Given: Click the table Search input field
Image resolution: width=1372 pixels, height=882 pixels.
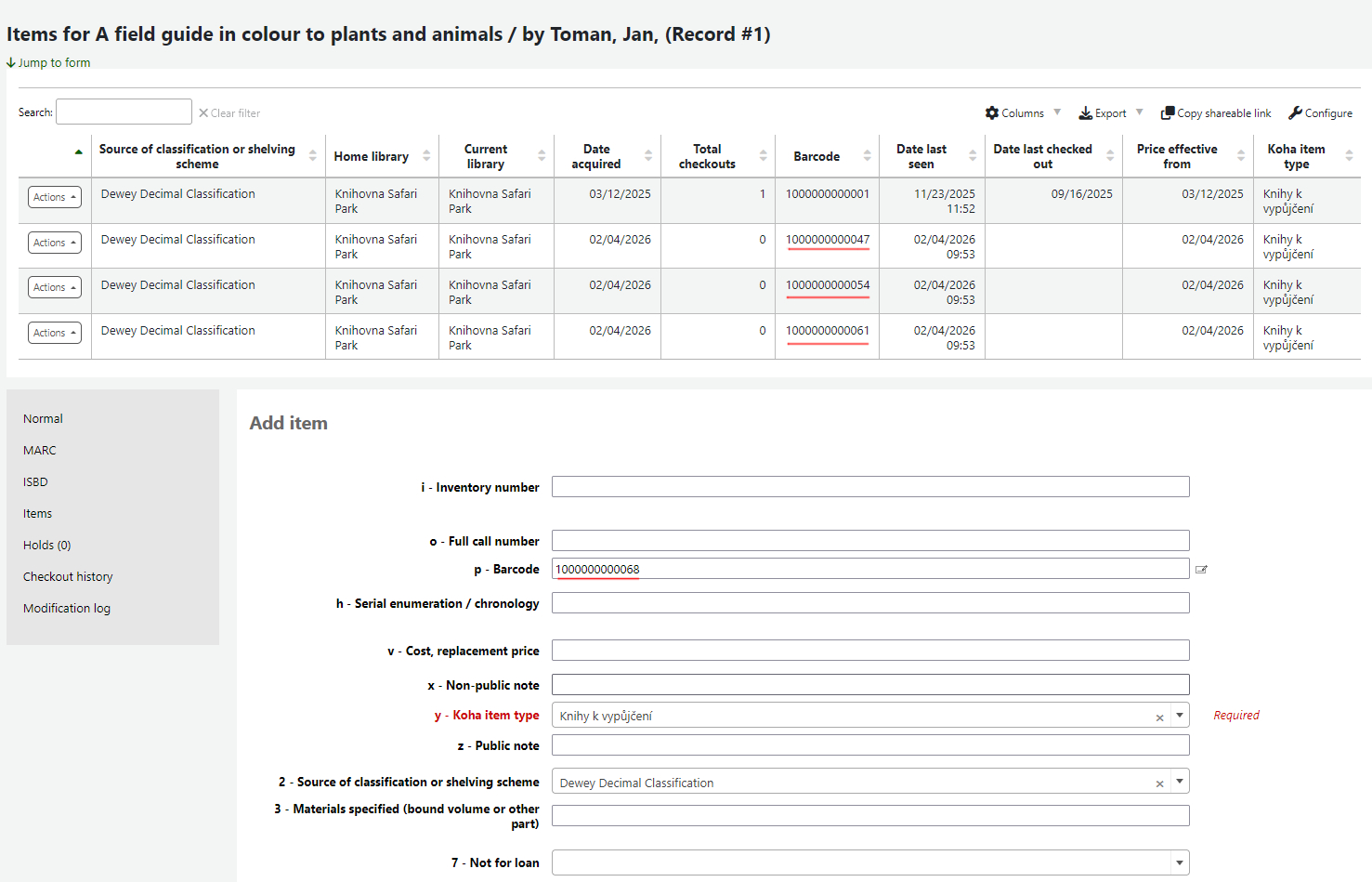Looking at the screenshot, I should pyautogui.click(x=124, y=112).
